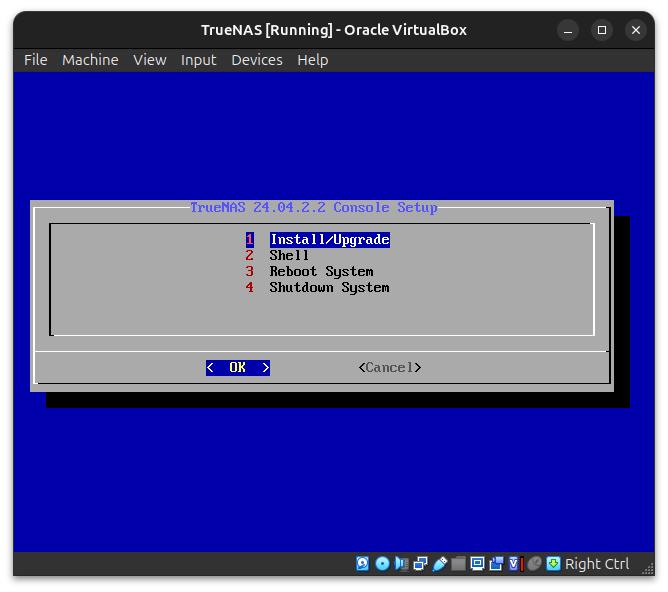This screenshot has width=668, height=592.
Task: Click the Cancel button
Action: [x=390, y=368]
